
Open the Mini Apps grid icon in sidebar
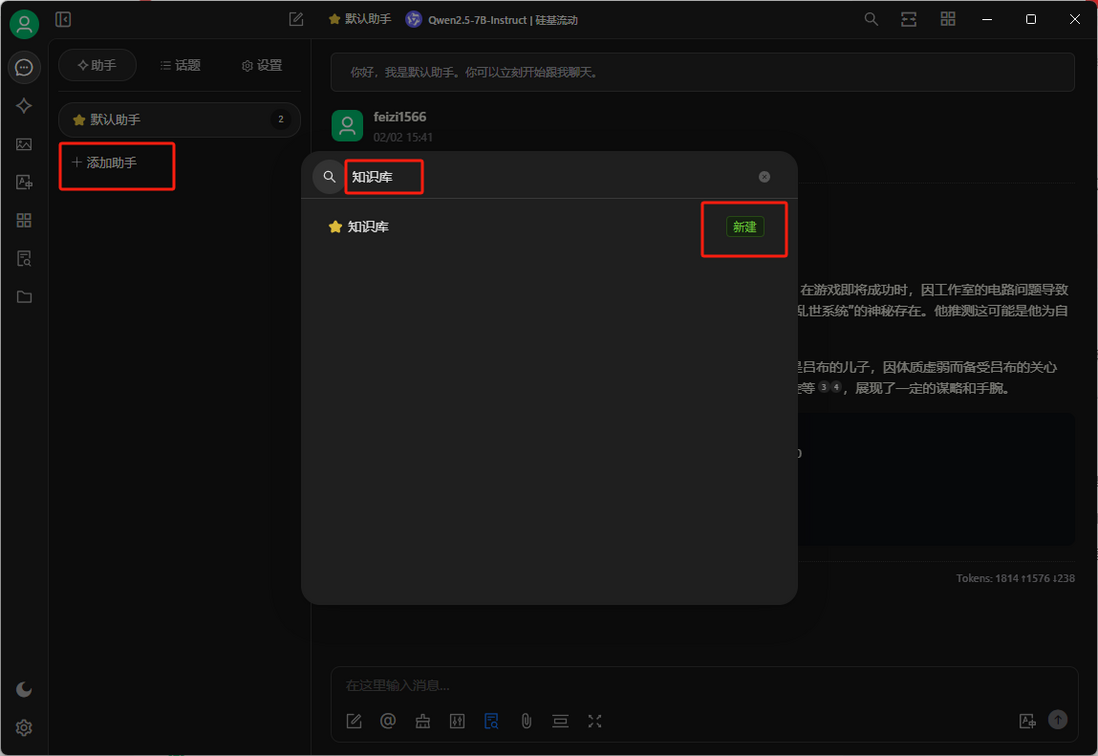(24, 220)
